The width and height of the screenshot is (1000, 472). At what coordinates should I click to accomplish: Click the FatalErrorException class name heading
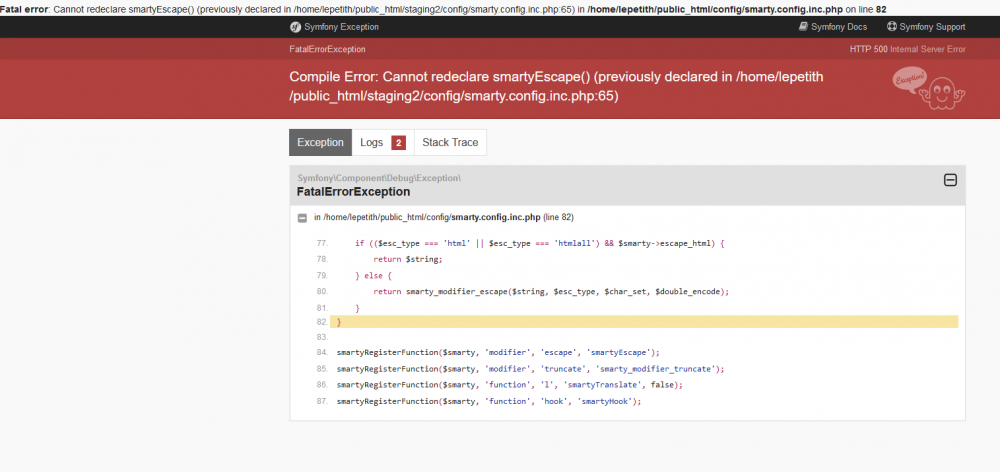tap(353, 191)
